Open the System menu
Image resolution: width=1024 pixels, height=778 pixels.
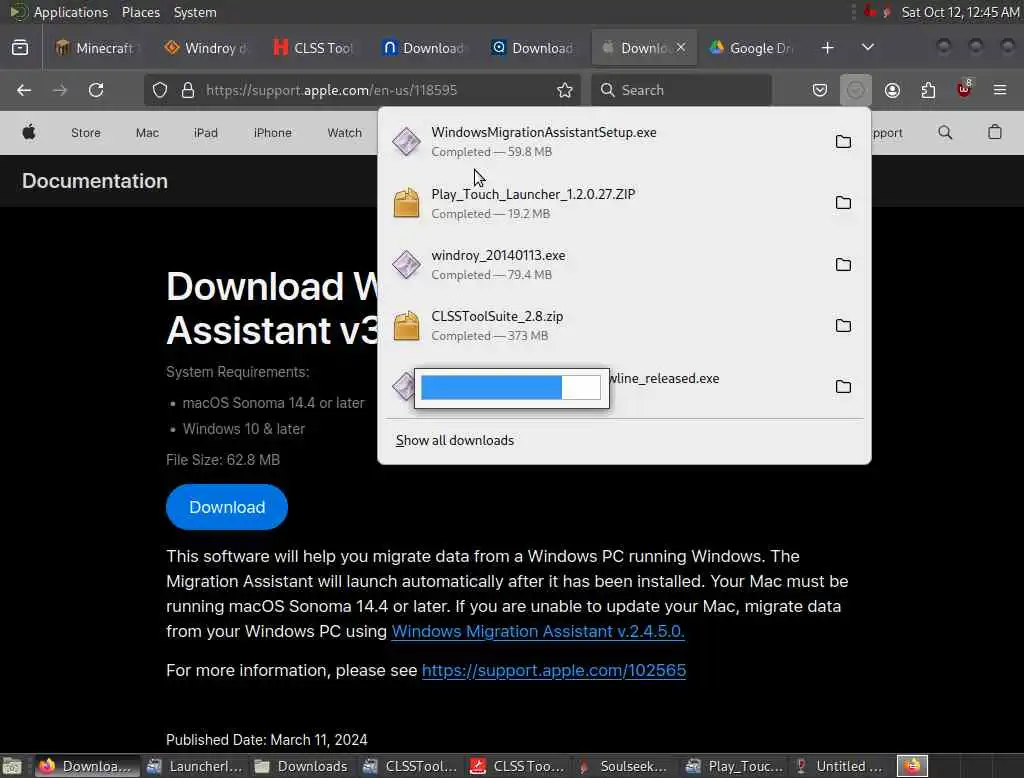point(195,12)
